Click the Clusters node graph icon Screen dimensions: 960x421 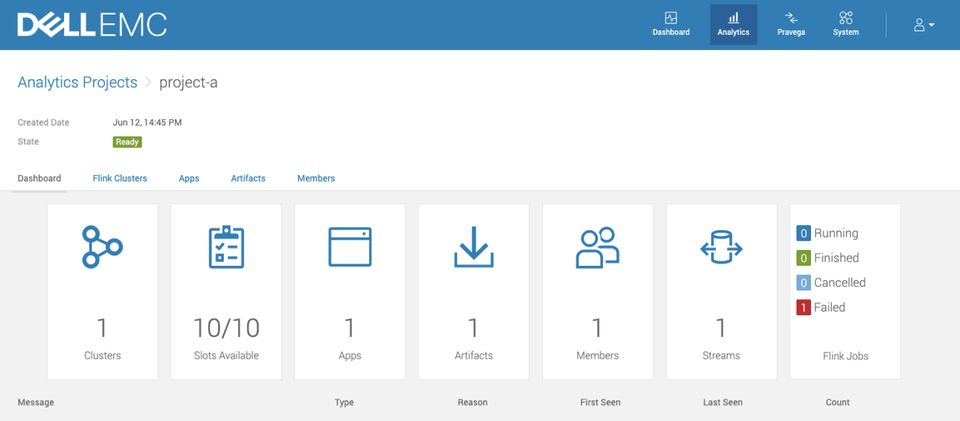[102, 247]
